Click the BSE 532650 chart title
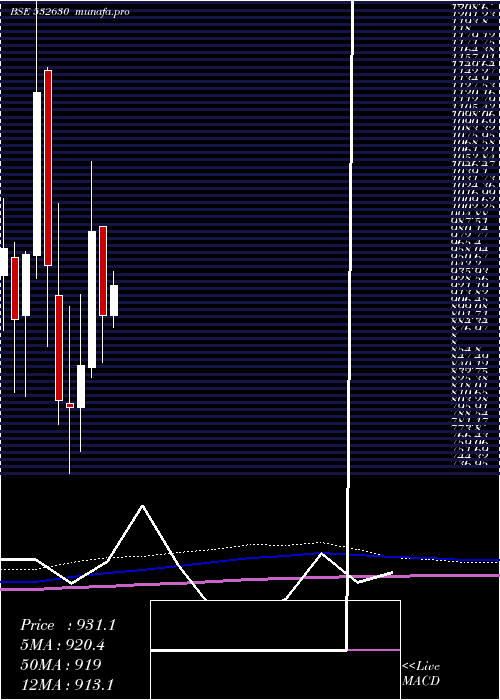The height and width of the screenshot is (700, 500). click(x=40, y=12)
